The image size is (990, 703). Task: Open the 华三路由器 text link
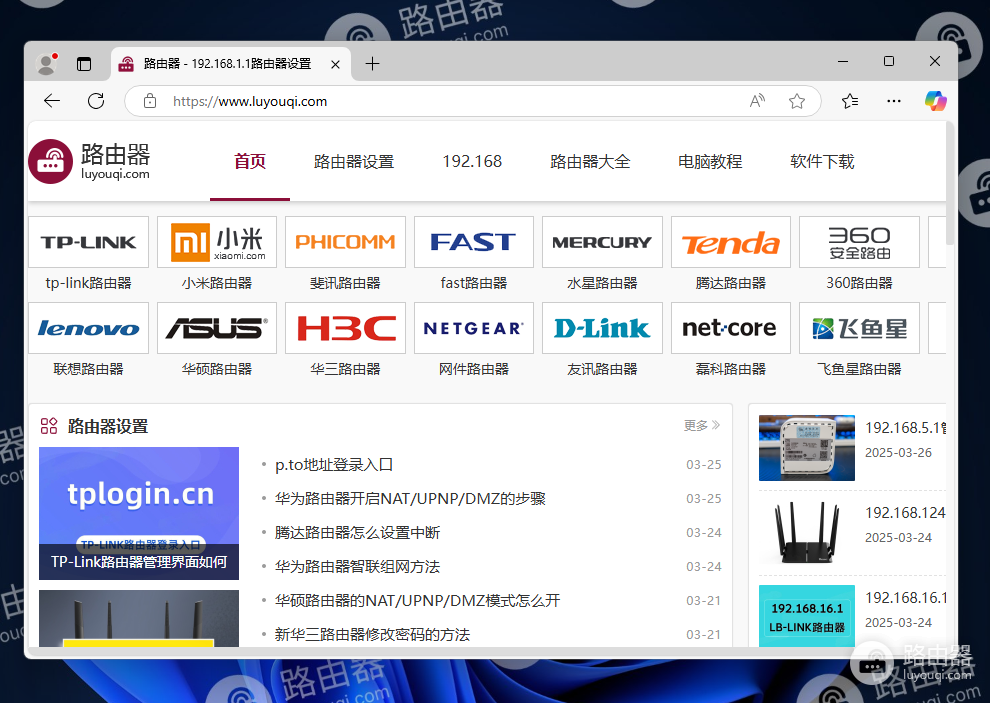pyautogui.click(x=345, y=369)
